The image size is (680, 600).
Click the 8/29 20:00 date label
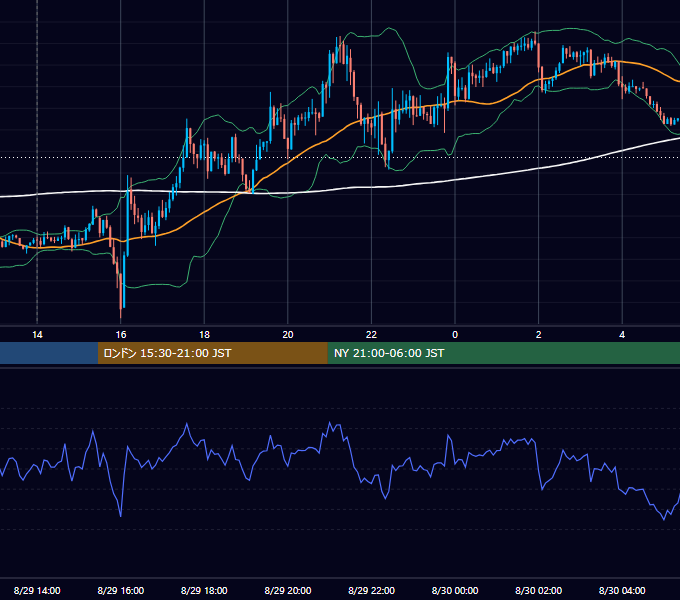288,590
